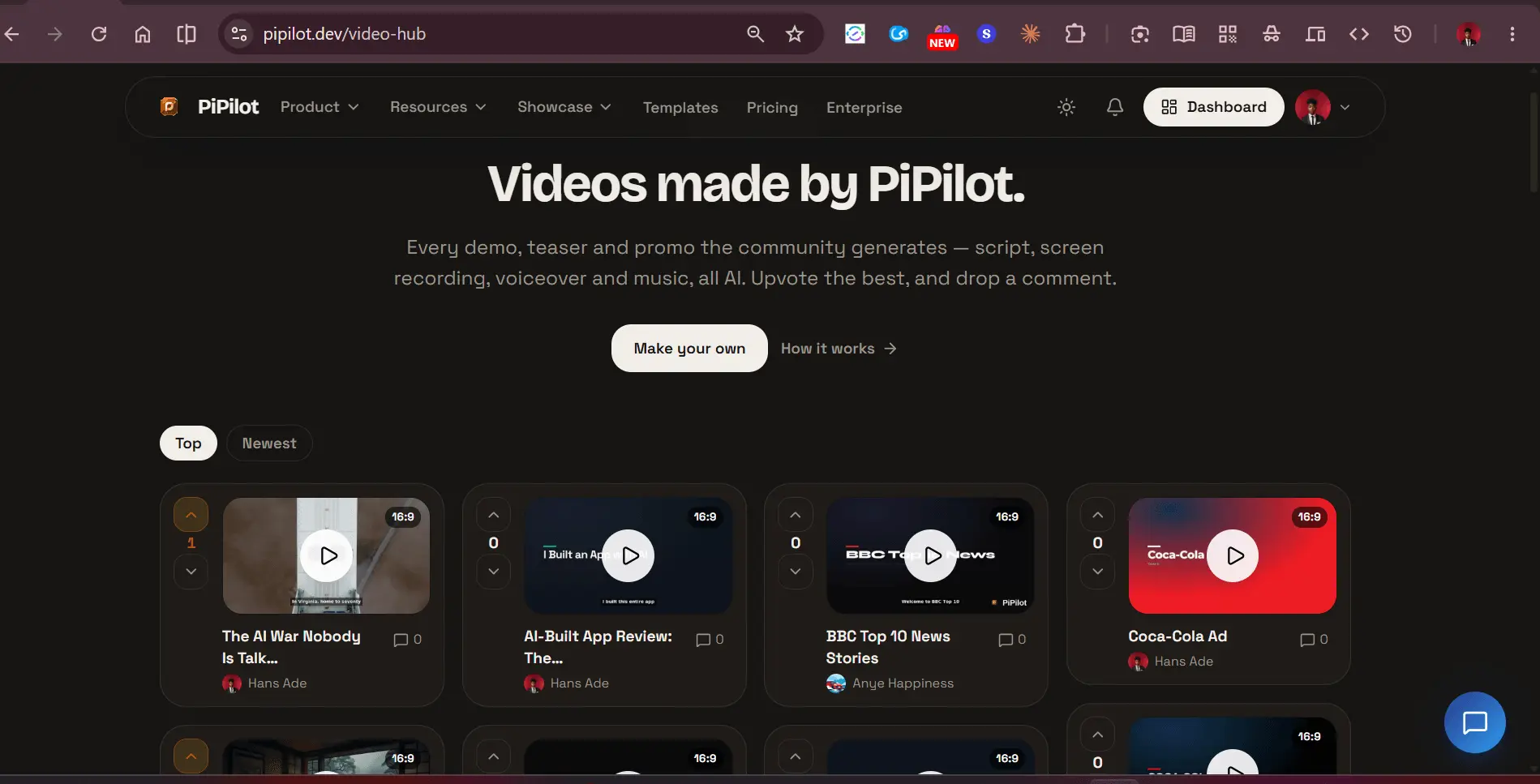Screen dimensions: 1540x784
Task: Reload the page with the refresh icon
Action: coord(99,34)
